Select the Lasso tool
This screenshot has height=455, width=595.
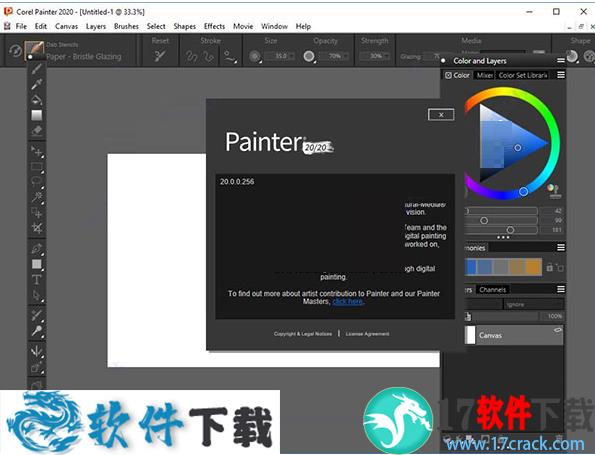[36, 182]
